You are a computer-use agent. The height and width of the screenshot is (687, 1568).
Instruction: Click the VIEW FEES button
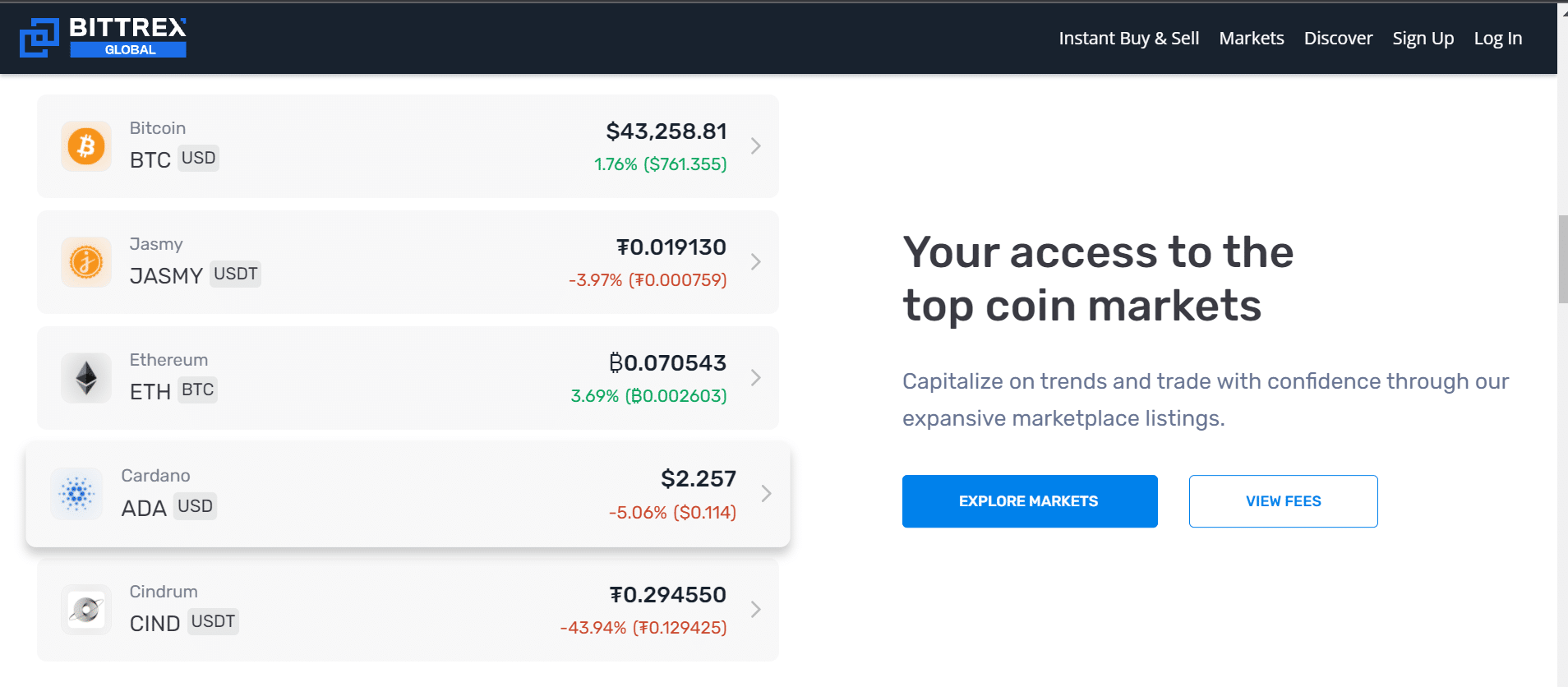pyautogui.click(x=1284, y=501)
